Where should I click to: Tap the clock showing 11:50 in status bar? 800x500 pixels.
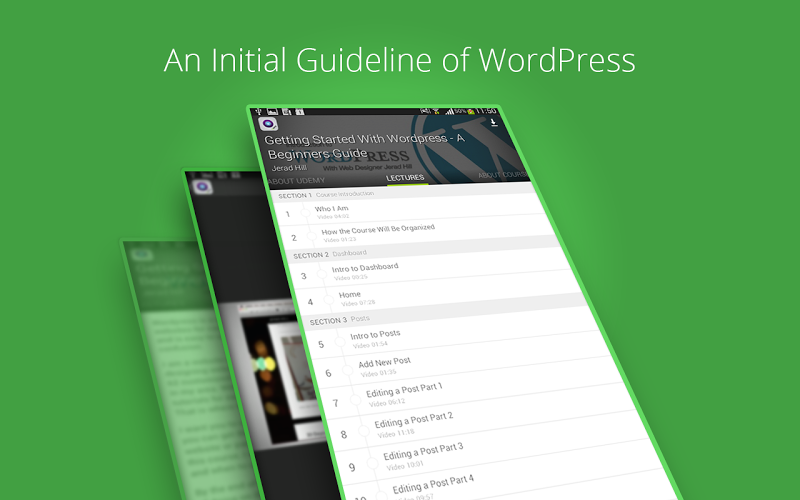coord(486,111)
